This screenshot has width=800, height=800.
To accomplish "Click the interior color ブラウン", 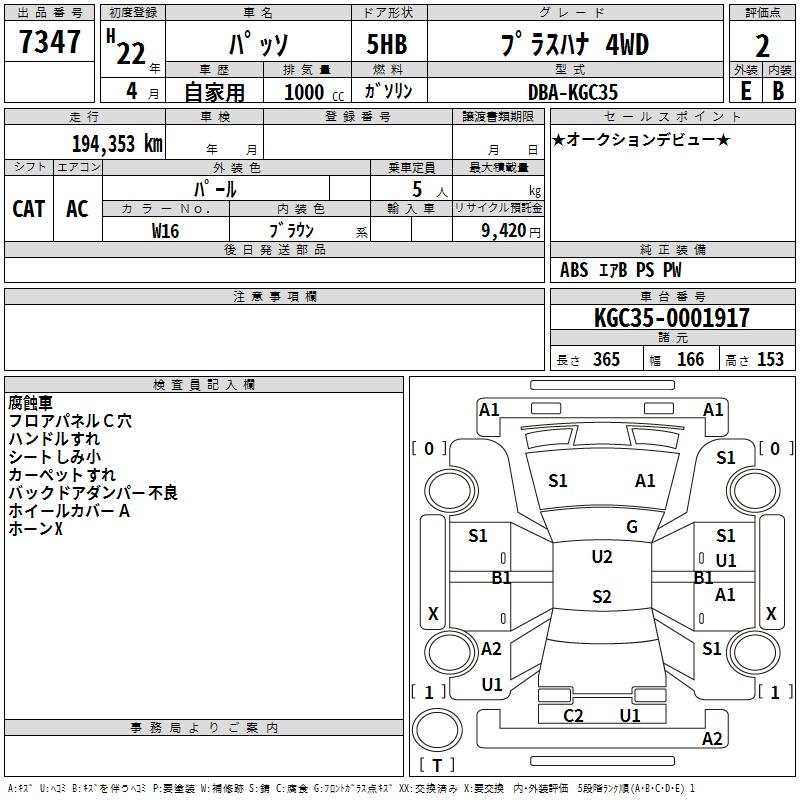I will 291,231.
